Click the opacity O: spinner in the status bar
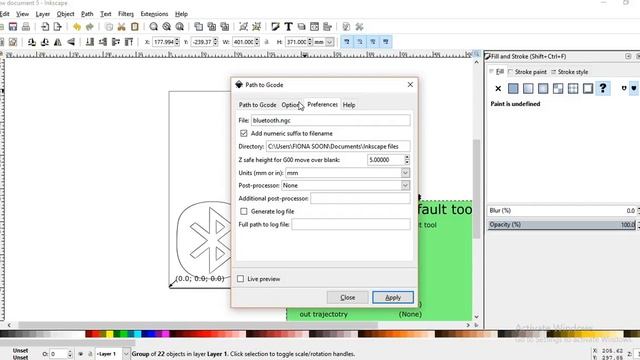The image size is (640, 360). click(x=70, y=354)
